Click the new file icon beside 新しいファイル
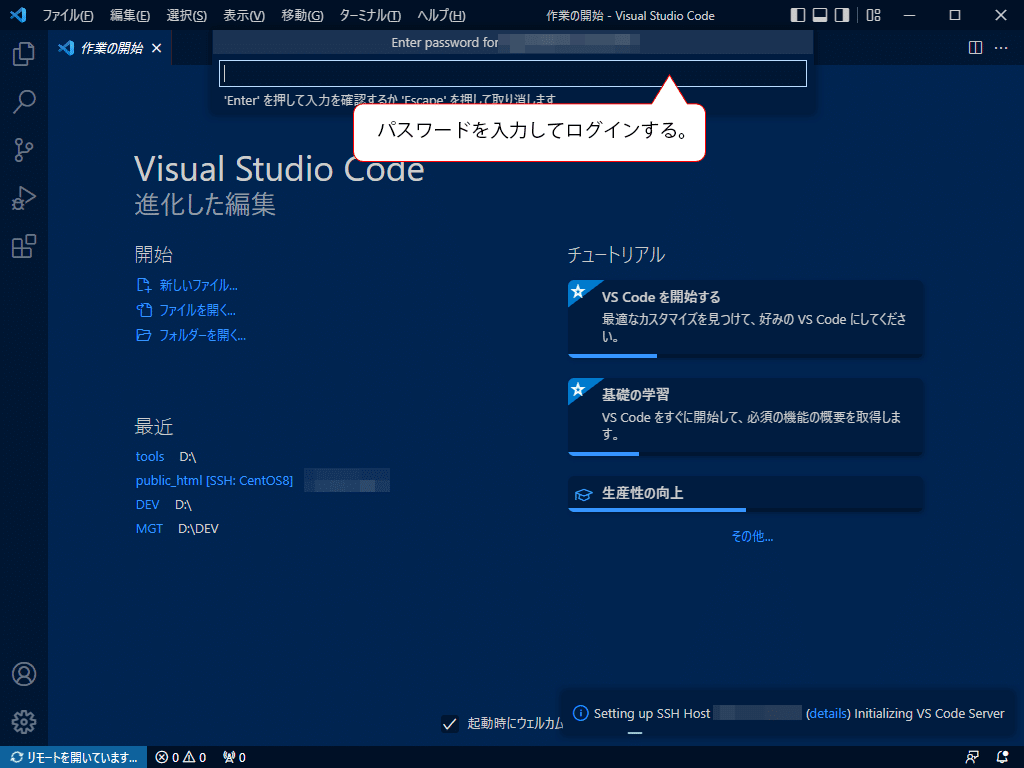The width and height of the screenshot is (1024, 768). click(x=144, y=285)
